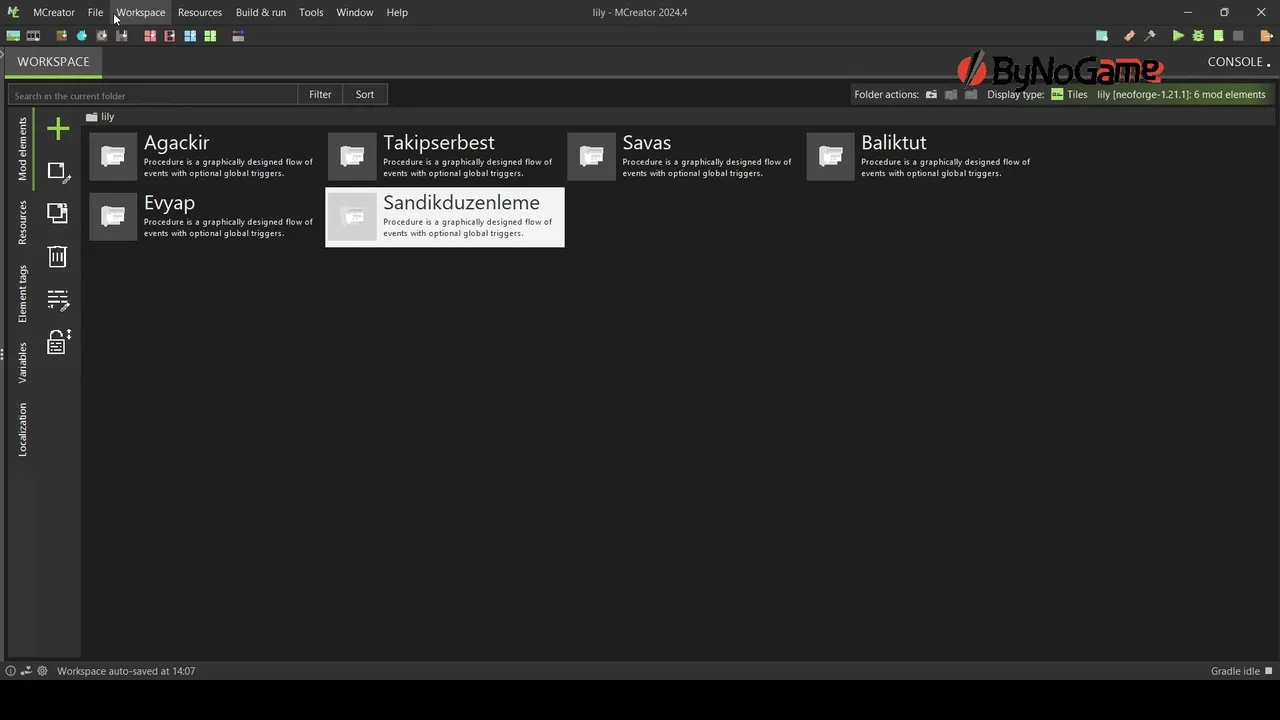Open the Localization vertical tab
This screenshot has height=720, width=1280.
22,430
